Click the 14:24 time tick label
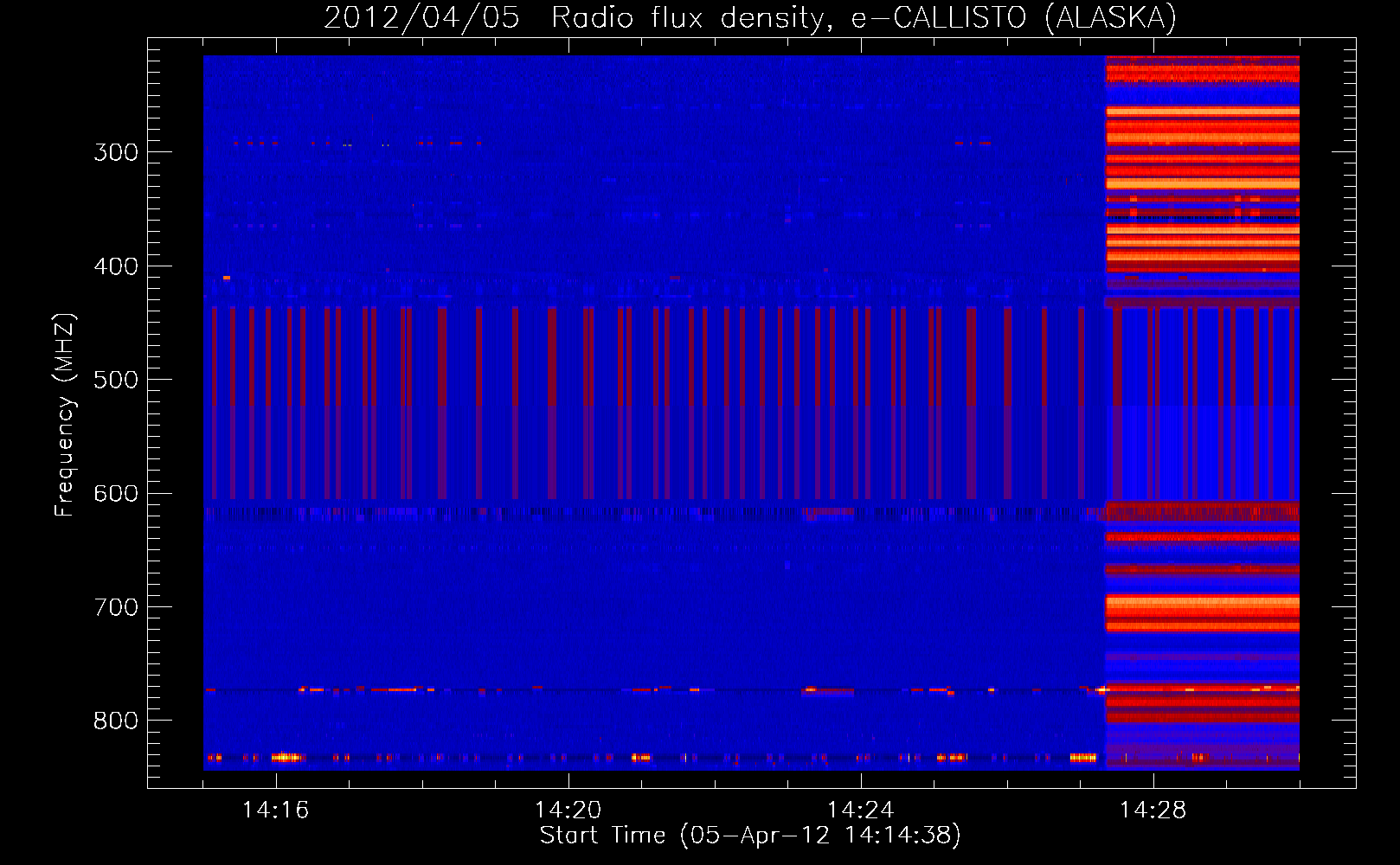The height and width of the screenshot is (865, 1400). coord(860,810)
